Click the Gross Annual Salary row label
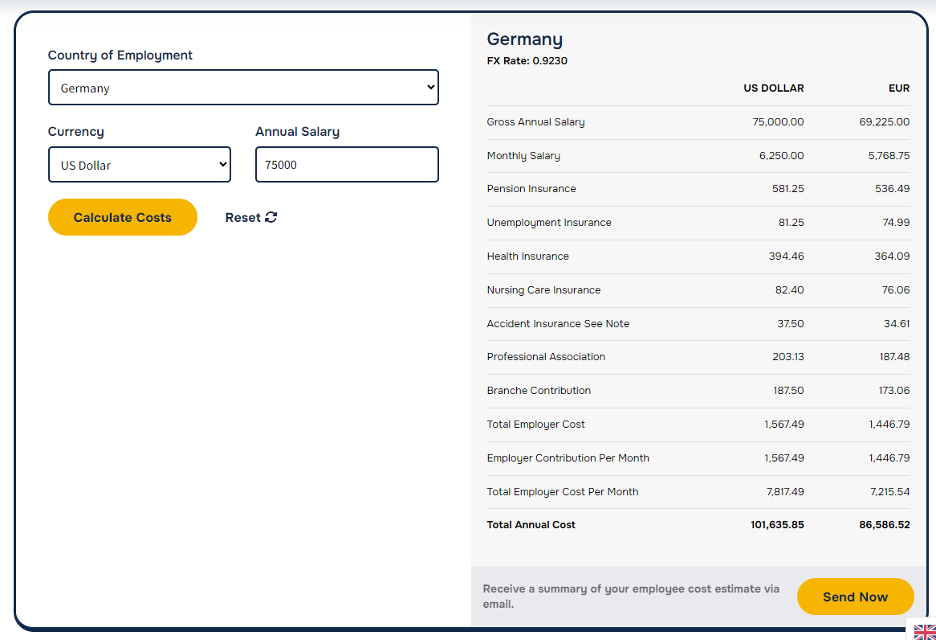This screenshot has width=936, height=640. [535, 122]
